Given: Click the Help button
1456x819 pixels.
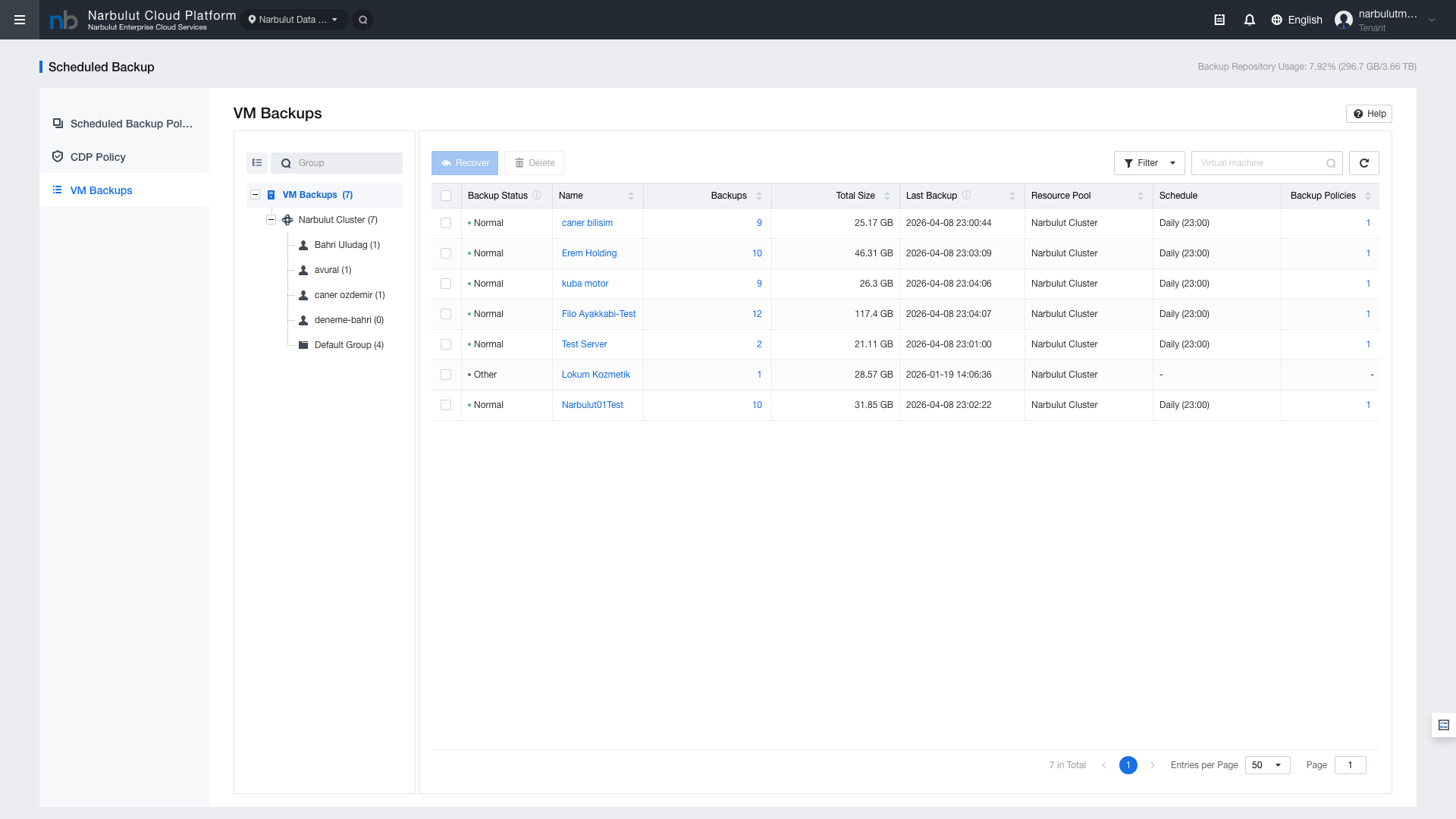Looking at the screenshot, I should [x=1369, y=114].
